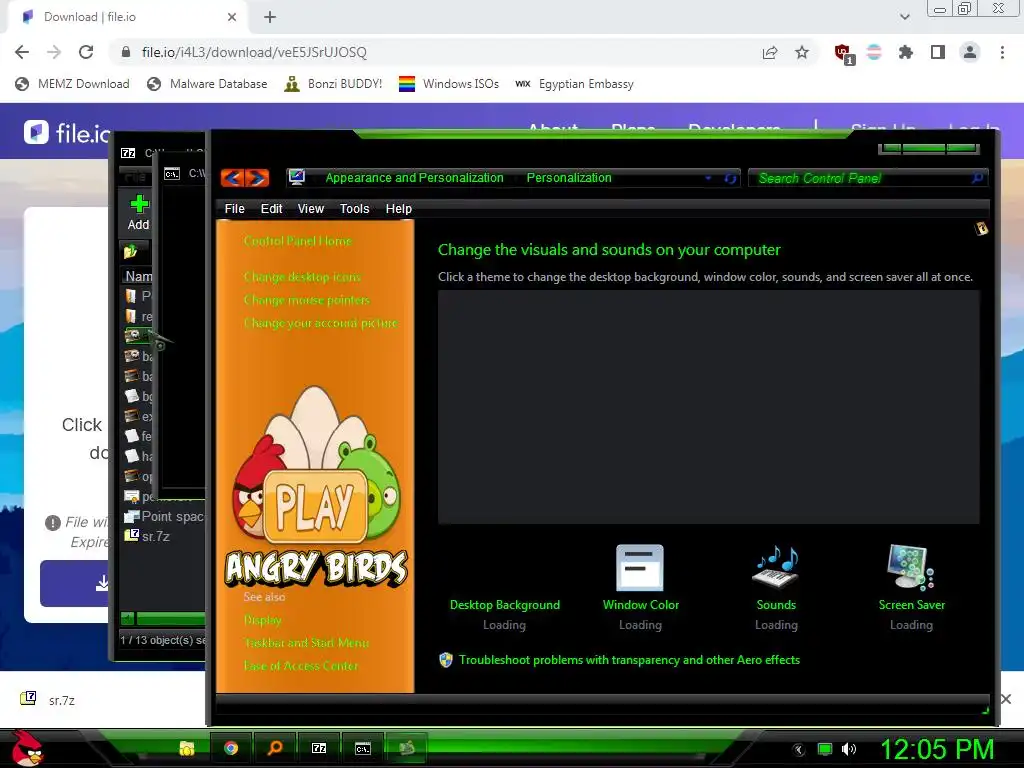Open the View menu in Control Panel

point(311,208)
